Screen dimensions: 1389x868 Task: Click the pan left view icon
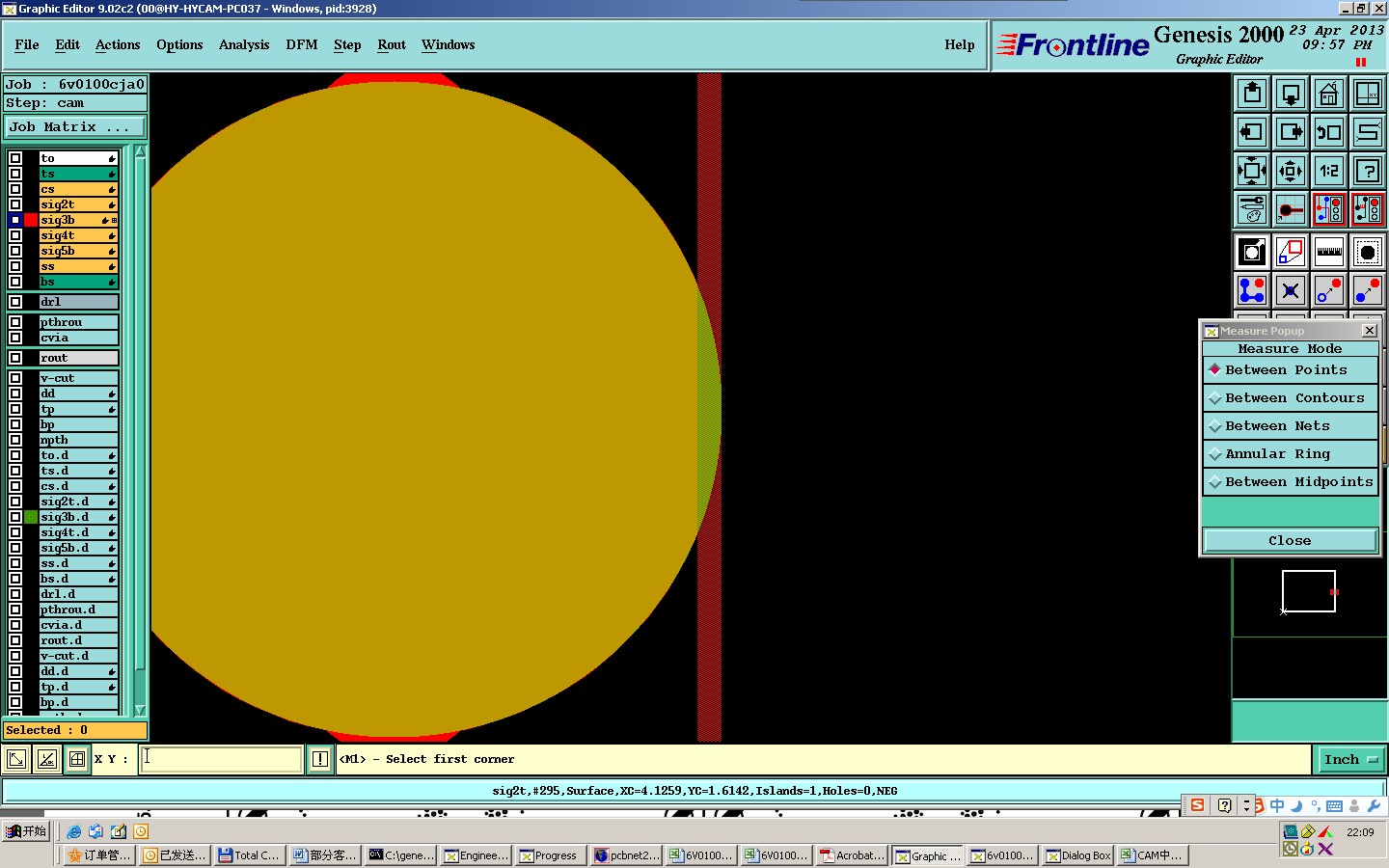[1252, 132]
